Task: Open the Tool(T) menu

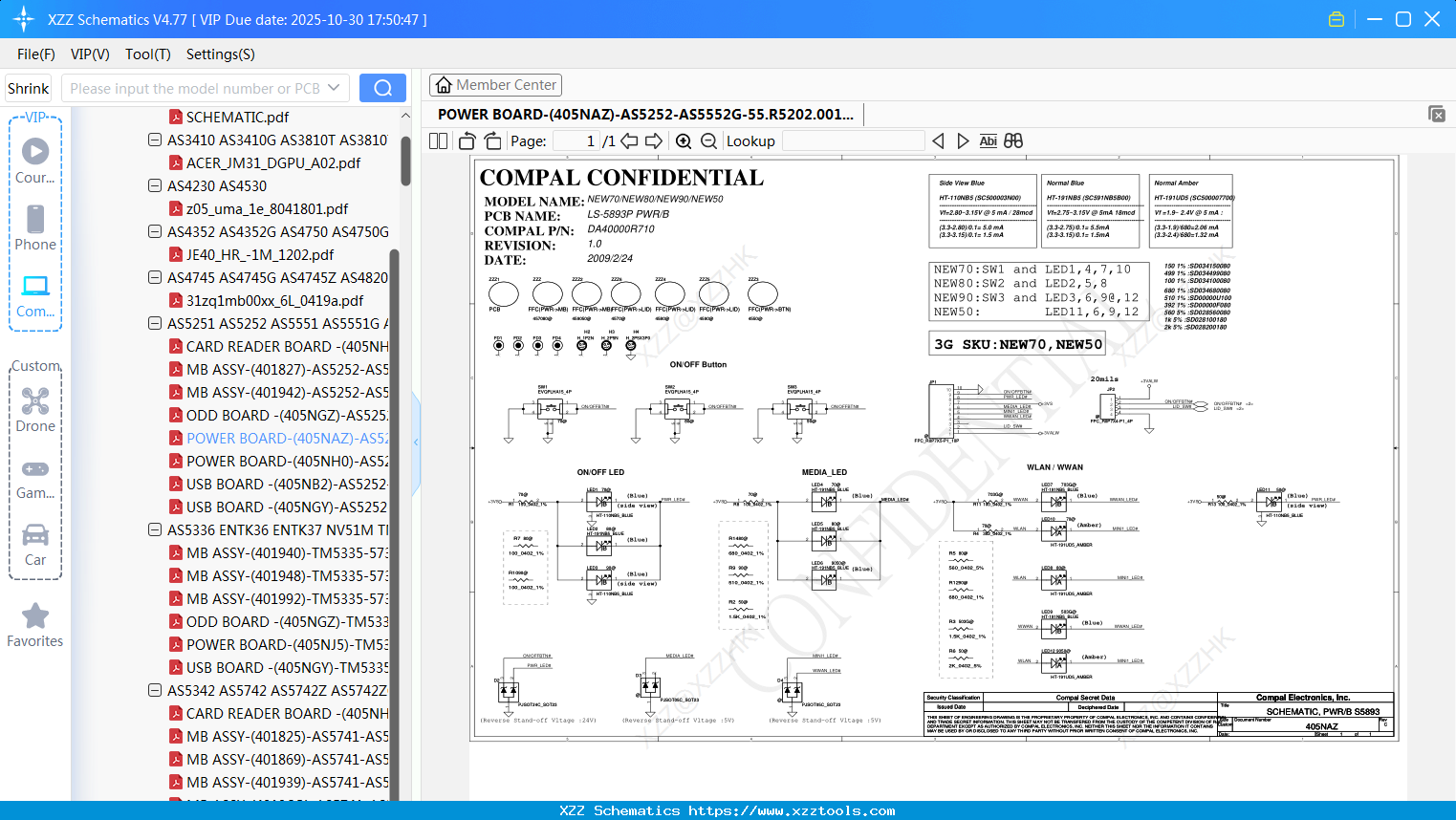Action: (148, 54)
